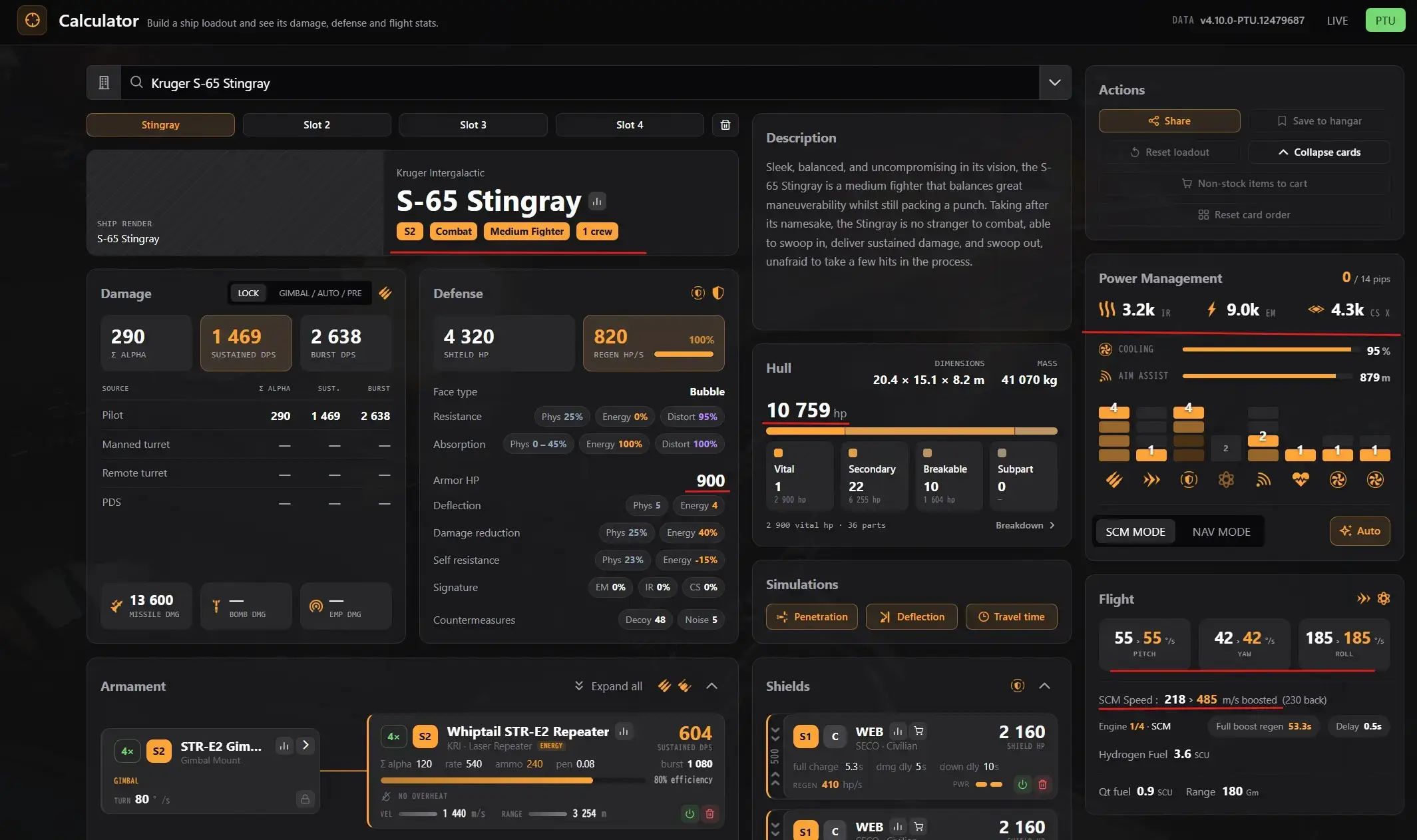
Task: Select the 290 Alpha damage card
Action: click(x=146, y=343)
